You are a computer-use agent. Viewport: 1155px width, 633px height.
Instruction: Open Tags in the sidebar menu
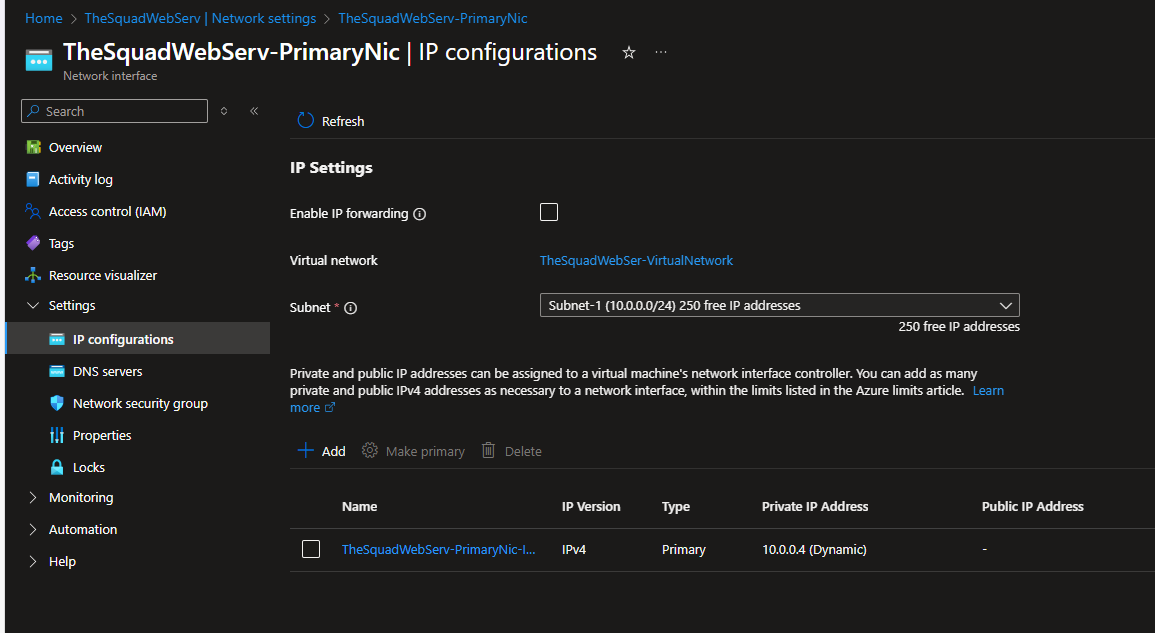pos(61,243)
